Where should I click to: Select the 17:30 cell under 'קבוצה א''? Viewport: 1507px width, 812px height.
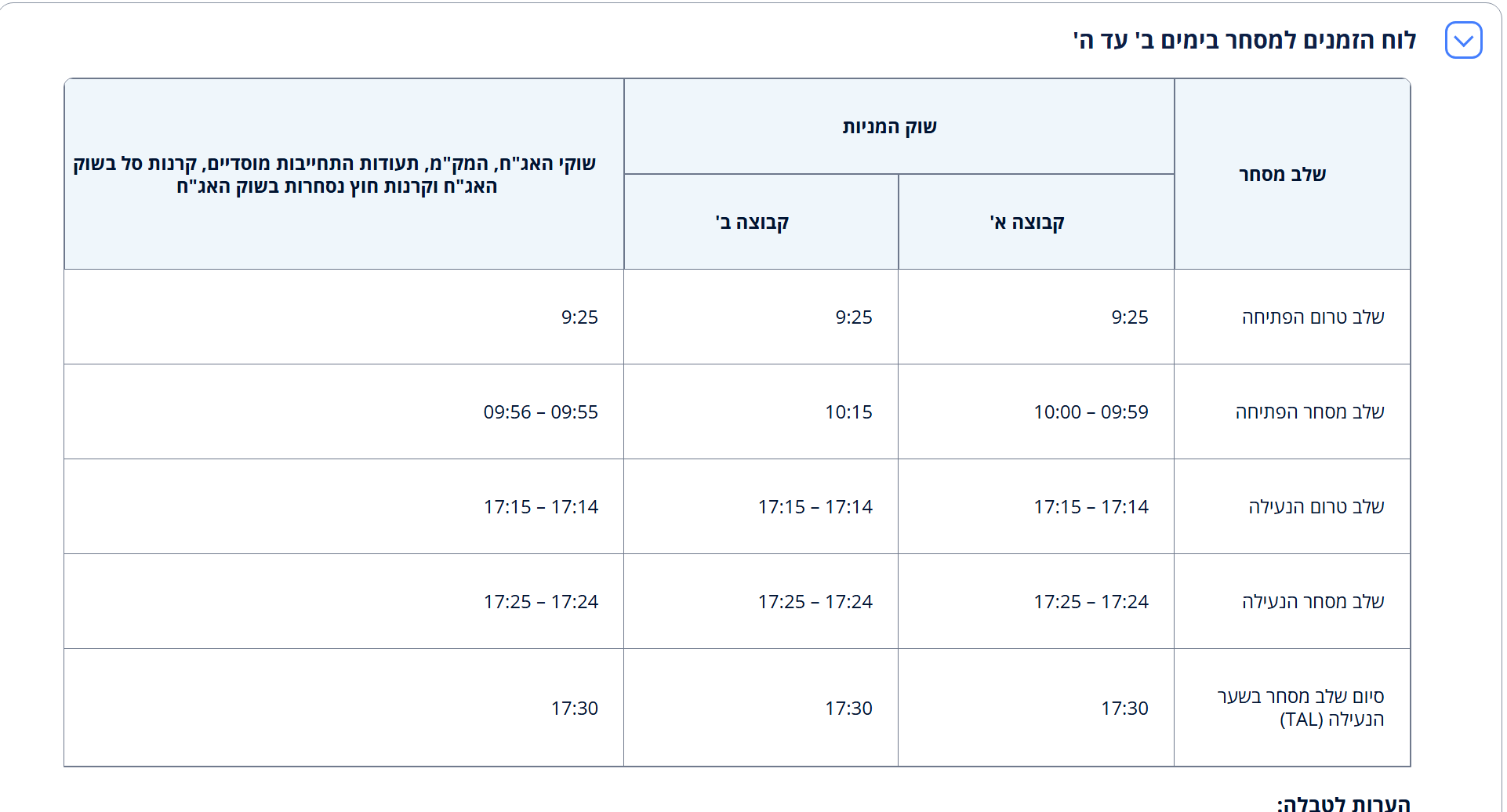point(1124,709)
